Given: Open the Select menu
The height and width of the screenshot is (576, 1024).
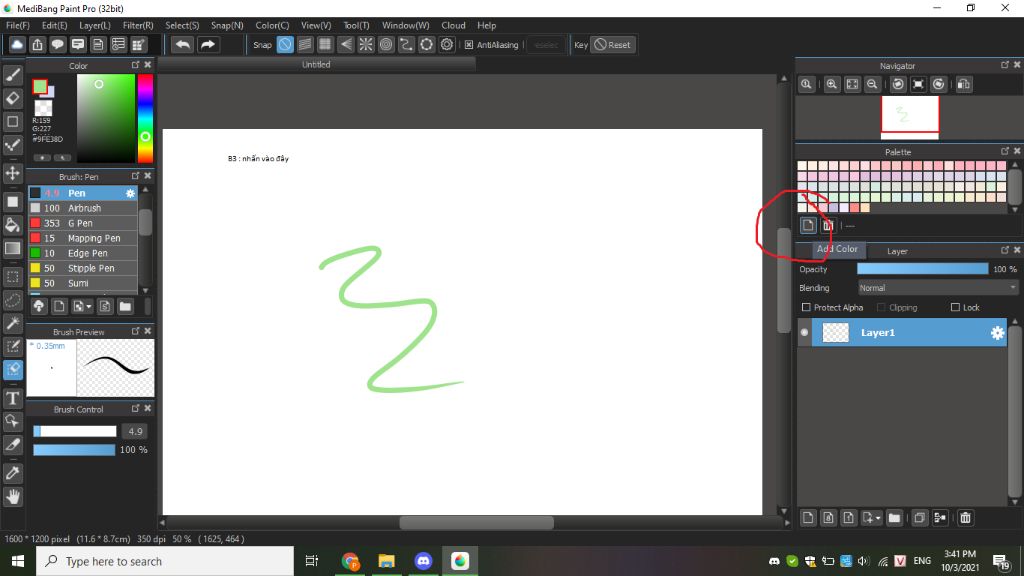Looking at the screenshot, I should [182, 25].
